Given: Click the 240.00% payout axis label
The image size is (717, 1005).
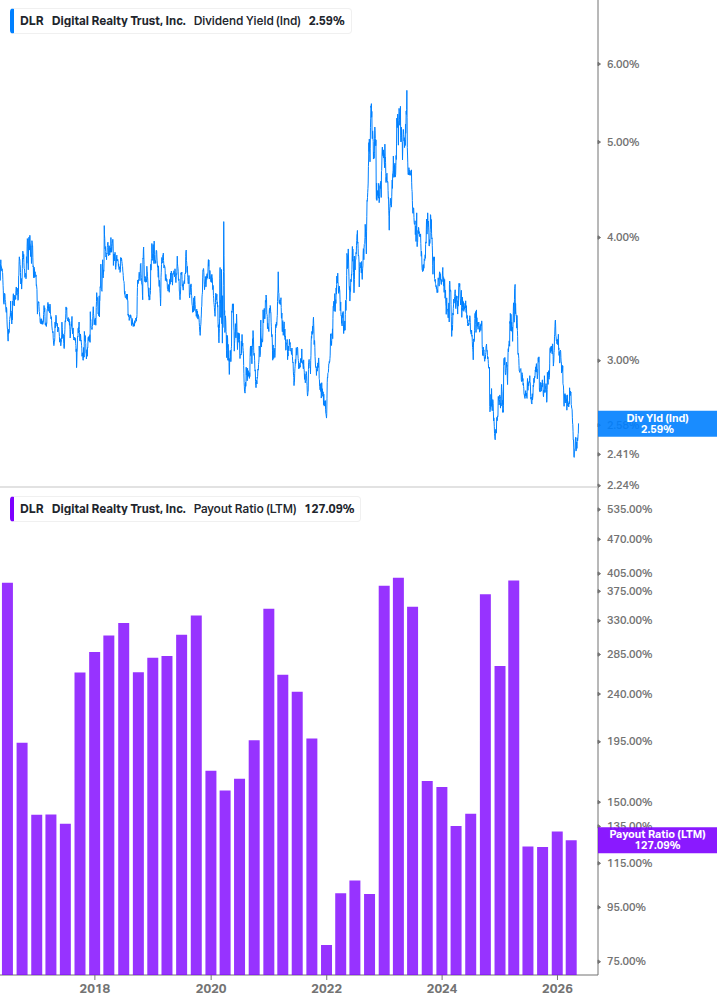Looking at the screenshot, I should click(629, 694).
